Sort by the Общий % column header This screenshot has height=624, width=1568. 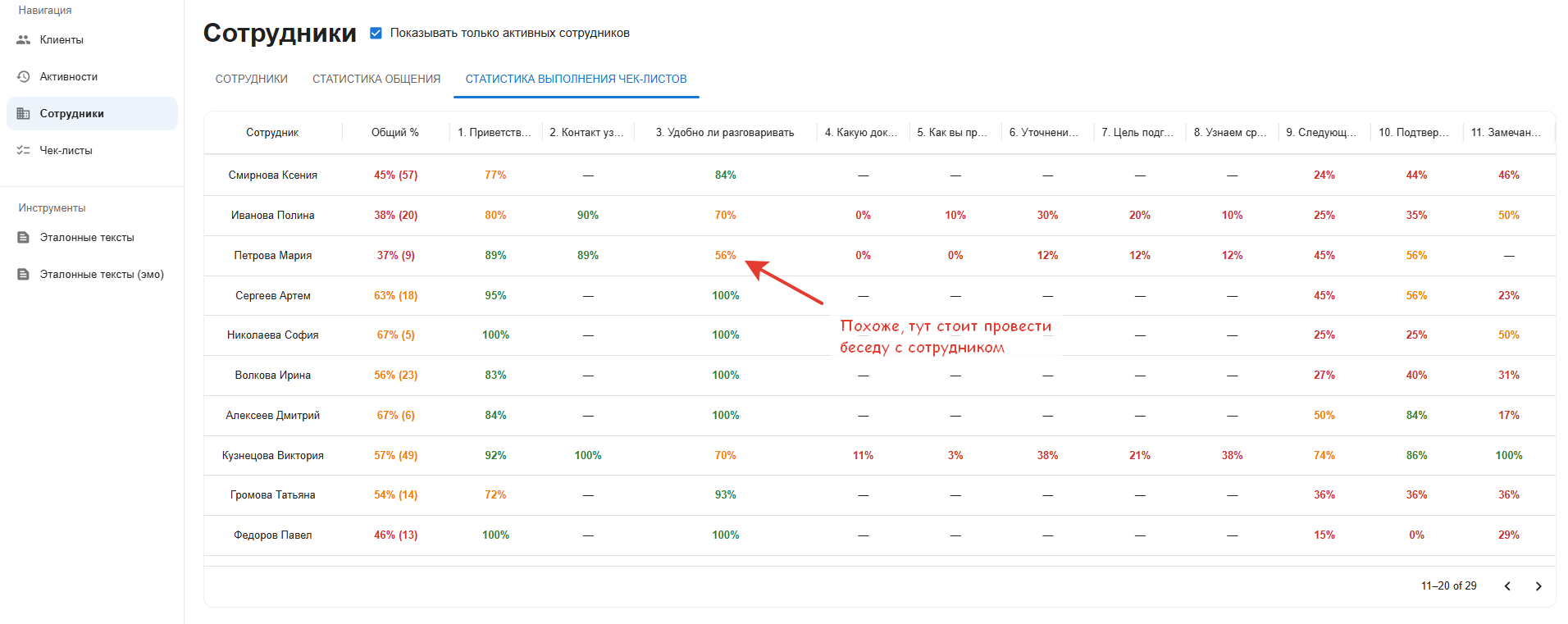click(394, 132)
